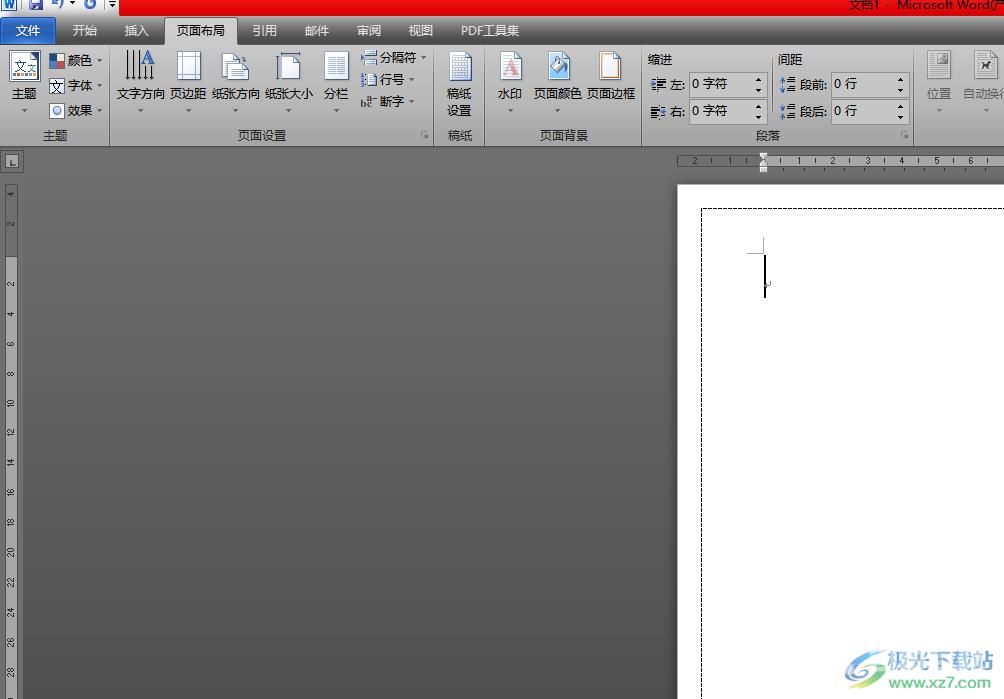
Task: Click the right indent input field
Action: (720, 111)
